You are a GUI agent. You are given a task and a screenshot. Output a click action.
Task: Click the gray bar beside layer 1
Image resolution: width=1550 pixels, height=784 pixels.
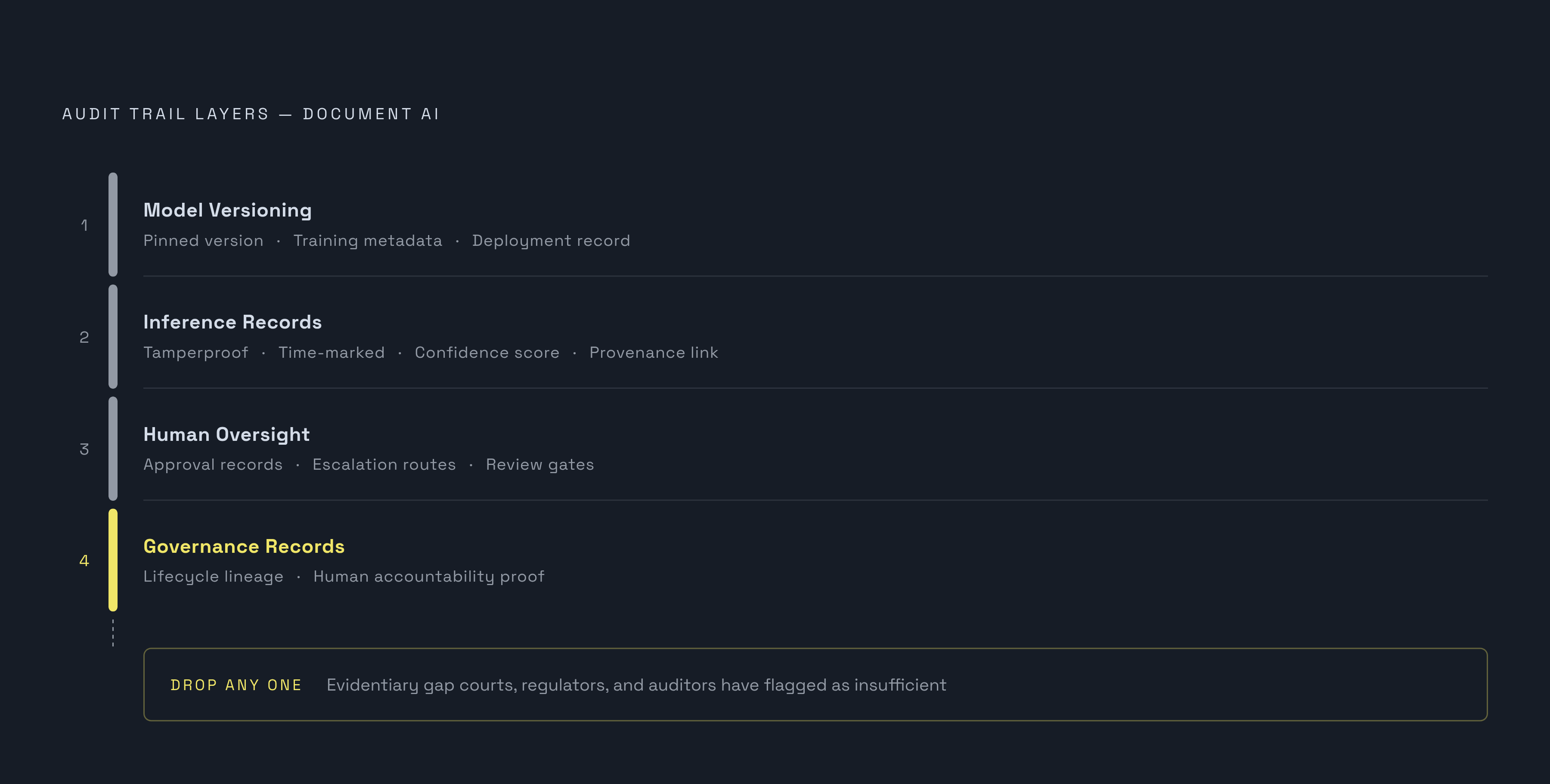pos(113,224)
